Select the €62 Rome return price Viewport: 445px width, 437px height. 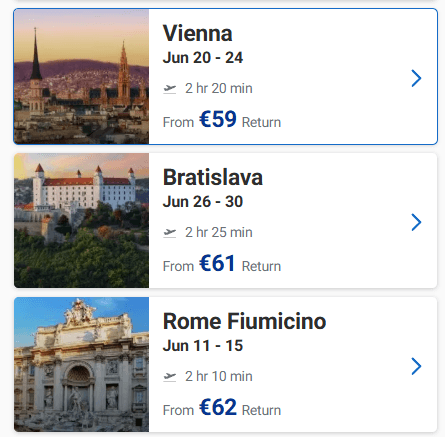(218, 407)
